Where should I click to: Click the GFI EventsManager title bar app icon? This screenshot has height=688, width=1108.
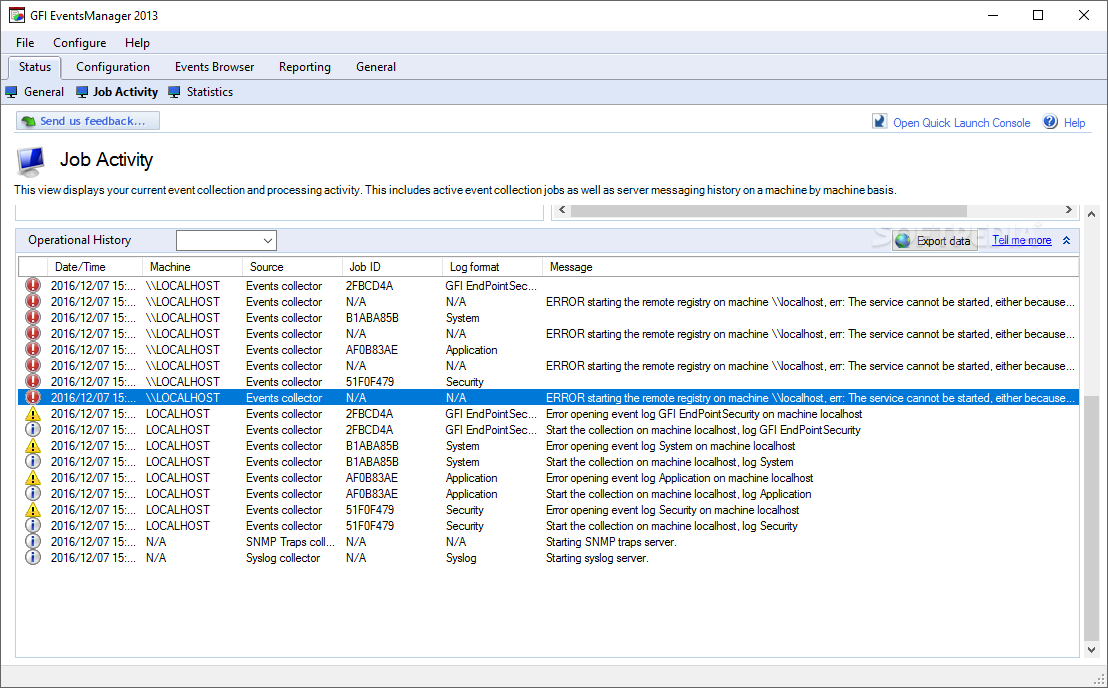[16, 15]
